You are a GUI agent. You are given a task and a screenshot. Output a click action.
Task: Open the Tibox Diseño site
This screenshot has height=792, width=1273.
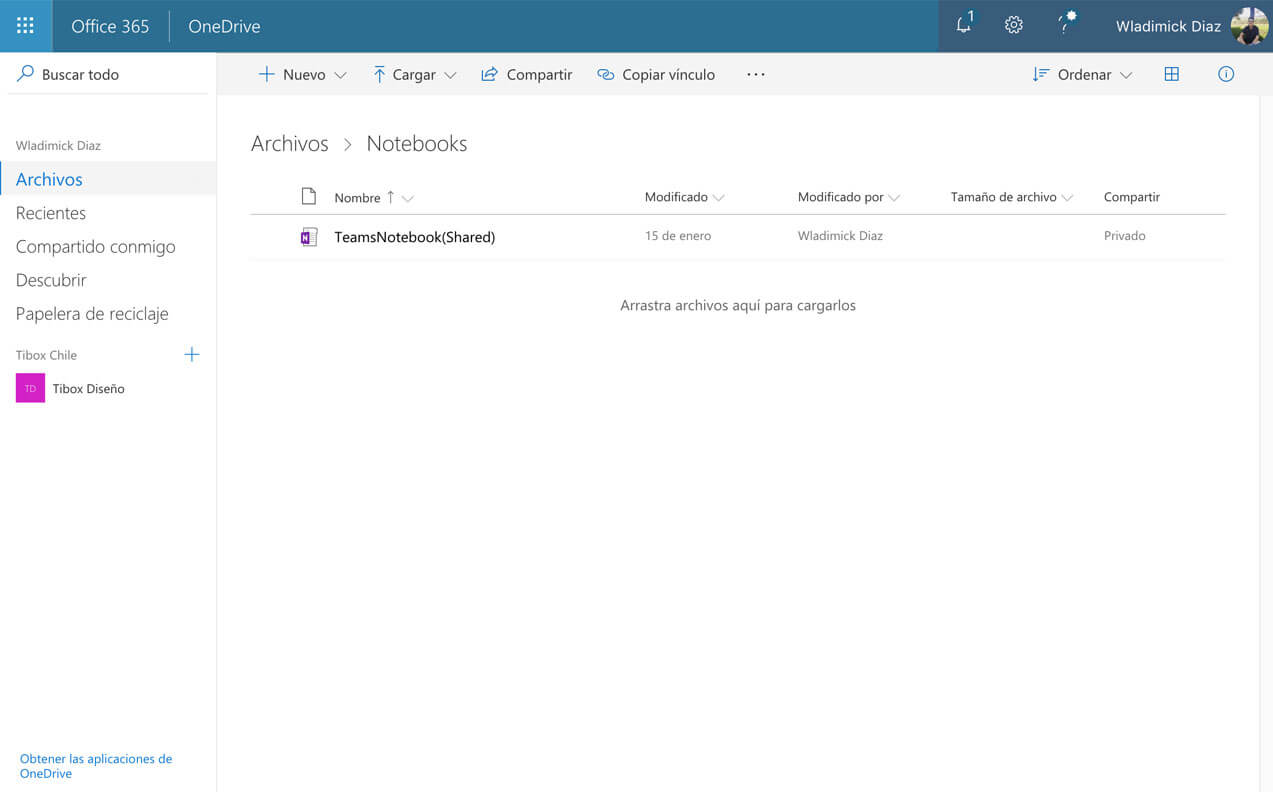(89, 389)
